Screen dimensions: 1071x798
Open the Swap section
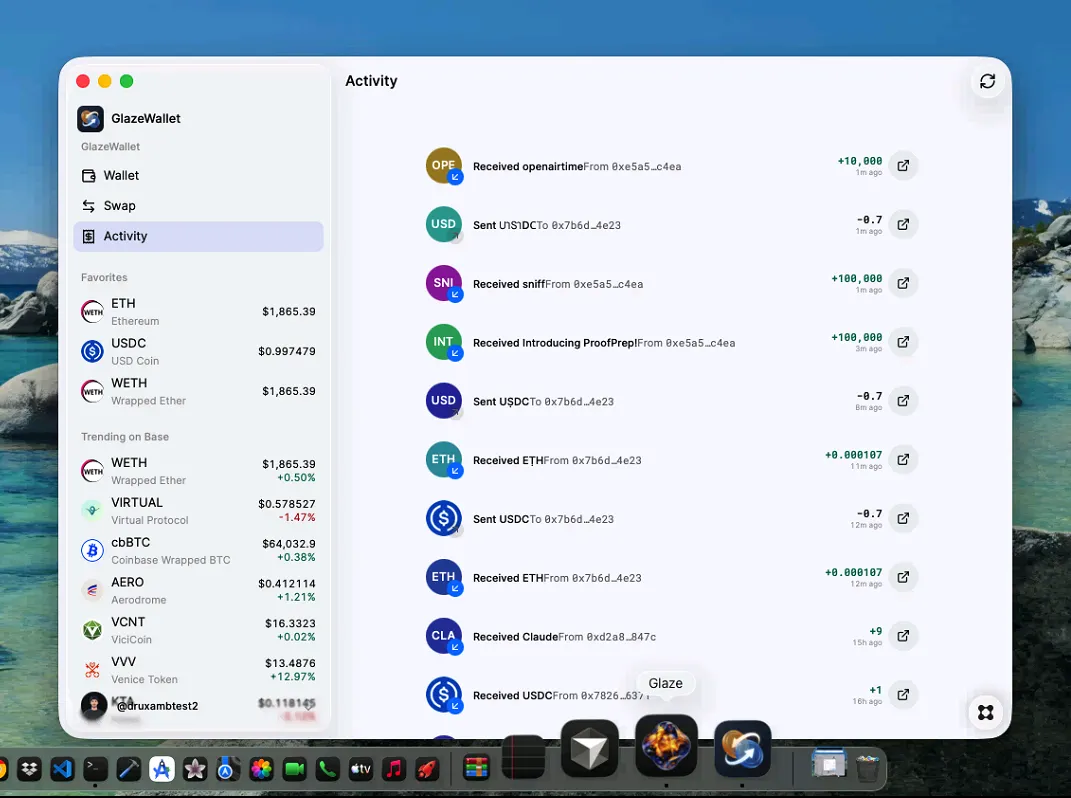pyautogui.click(x=198, y=206)
